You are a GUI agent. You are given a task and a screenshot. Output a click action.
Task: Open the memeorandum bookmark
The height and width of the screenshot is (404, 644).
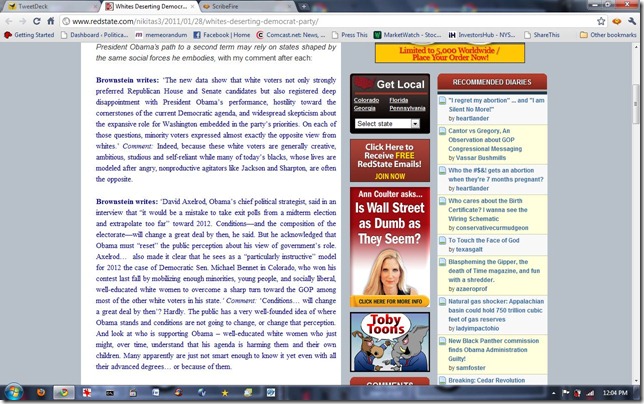(161, 35)
